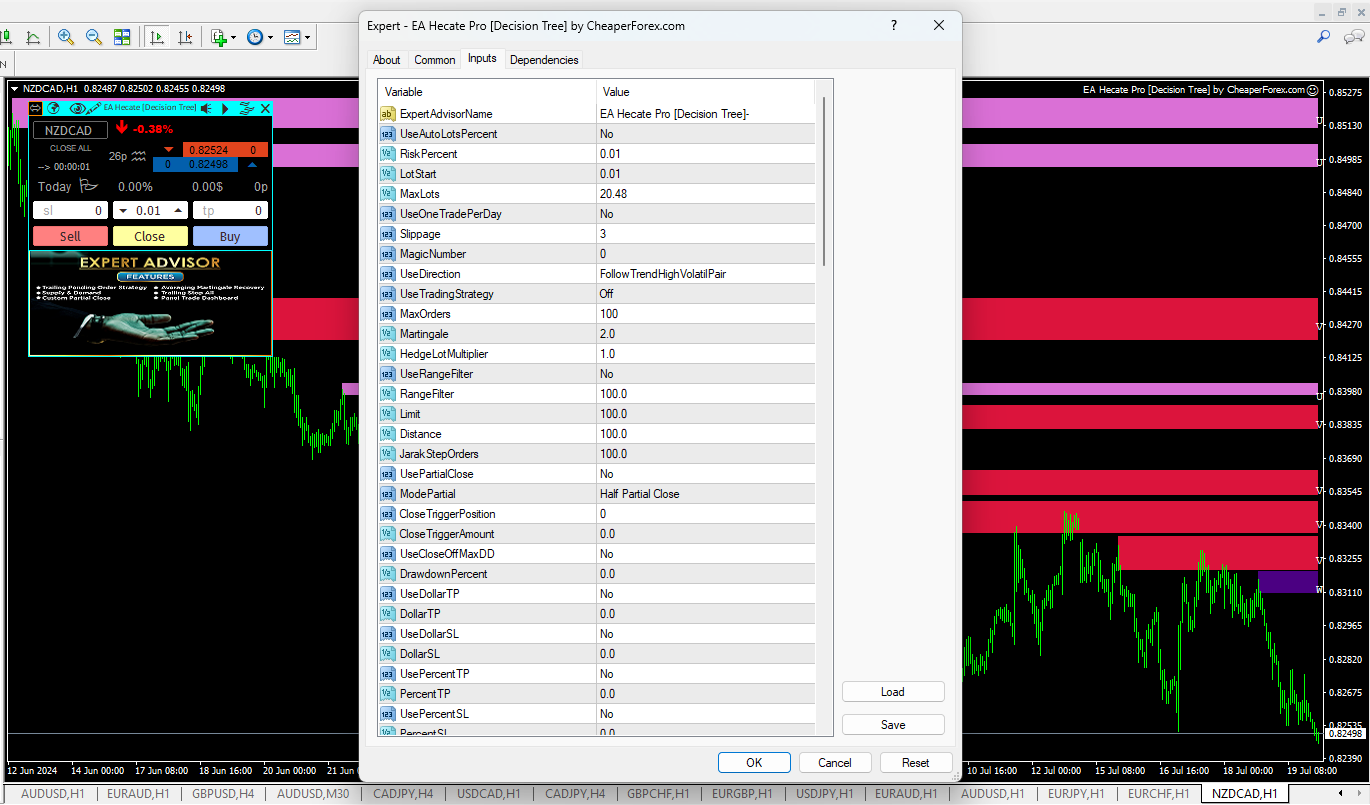Open the search magnifier at top right
Screen dimensions: 1370x805
1324,36
